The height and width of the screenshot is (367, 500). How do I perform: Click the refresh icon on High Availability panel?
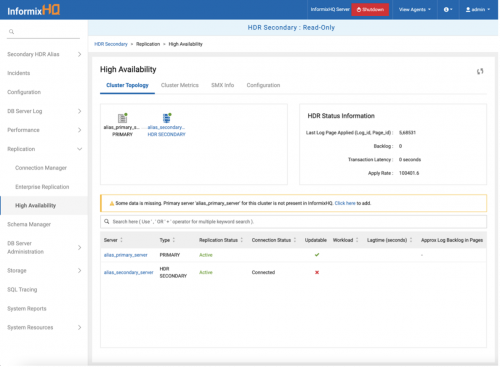point(480,71)
